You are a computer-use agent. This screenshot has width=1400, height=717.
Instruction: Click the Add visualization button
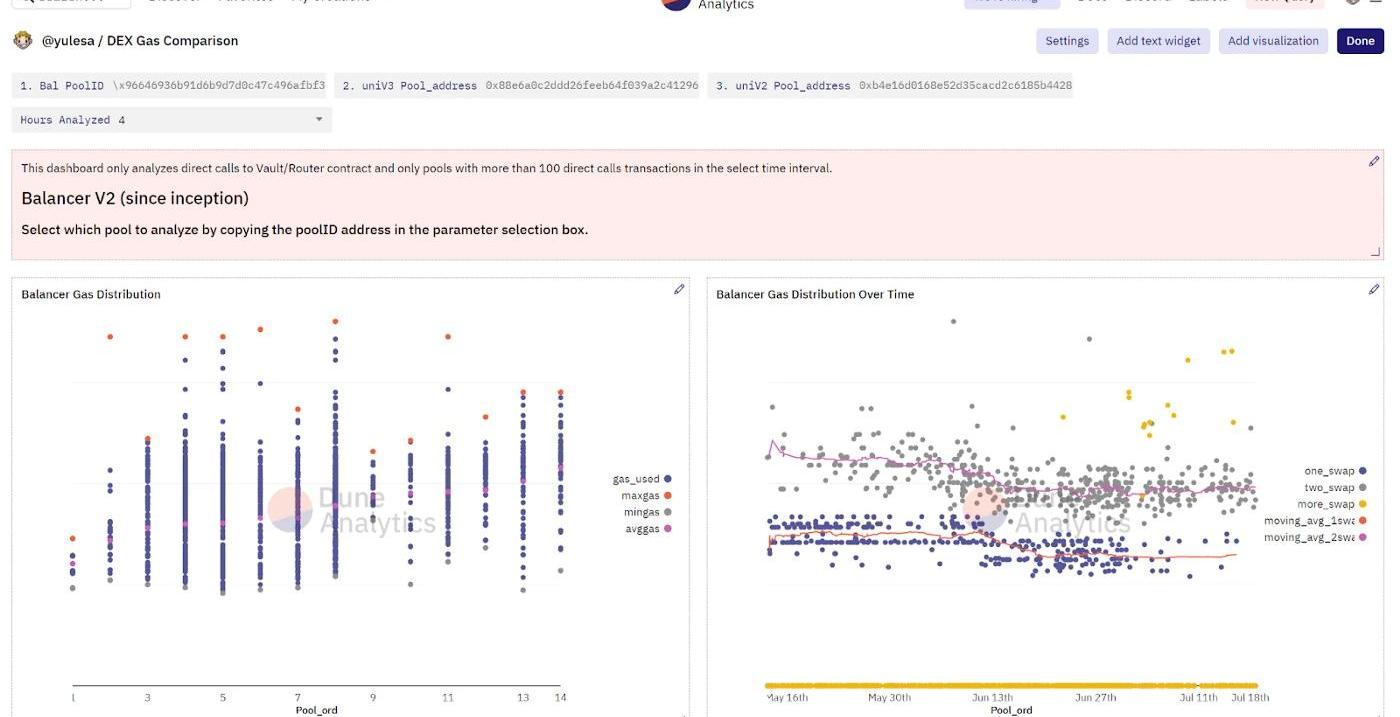pos(1273,41)
